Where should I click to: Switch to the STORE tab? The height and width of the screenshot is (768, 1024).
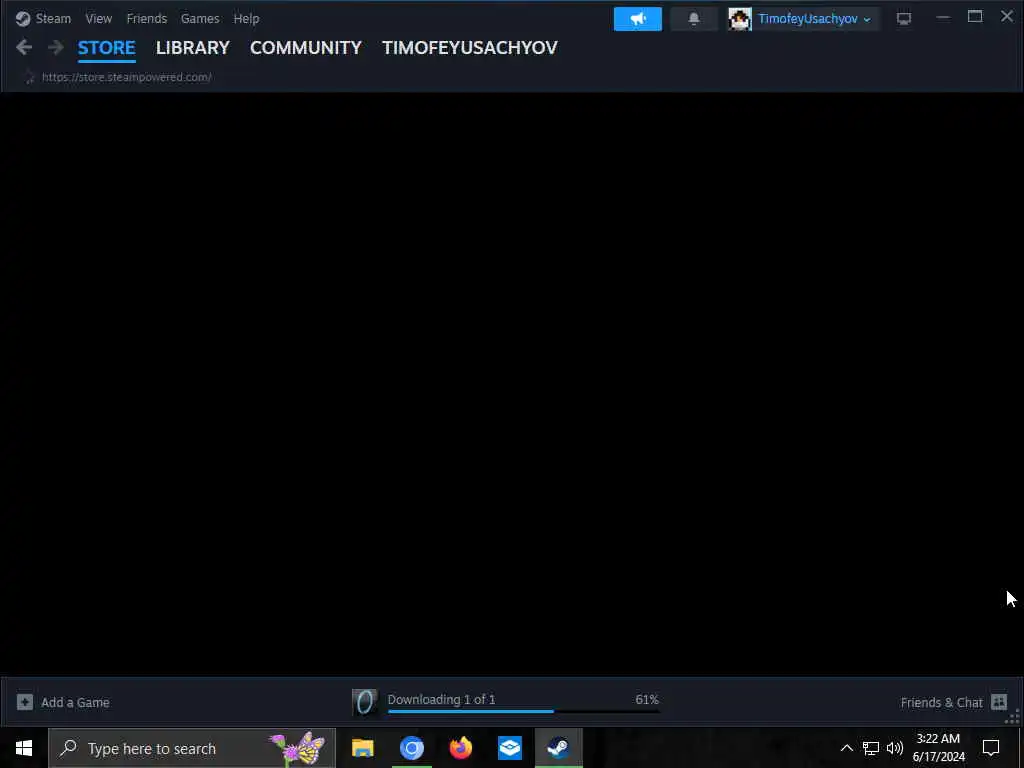(106, 48)
